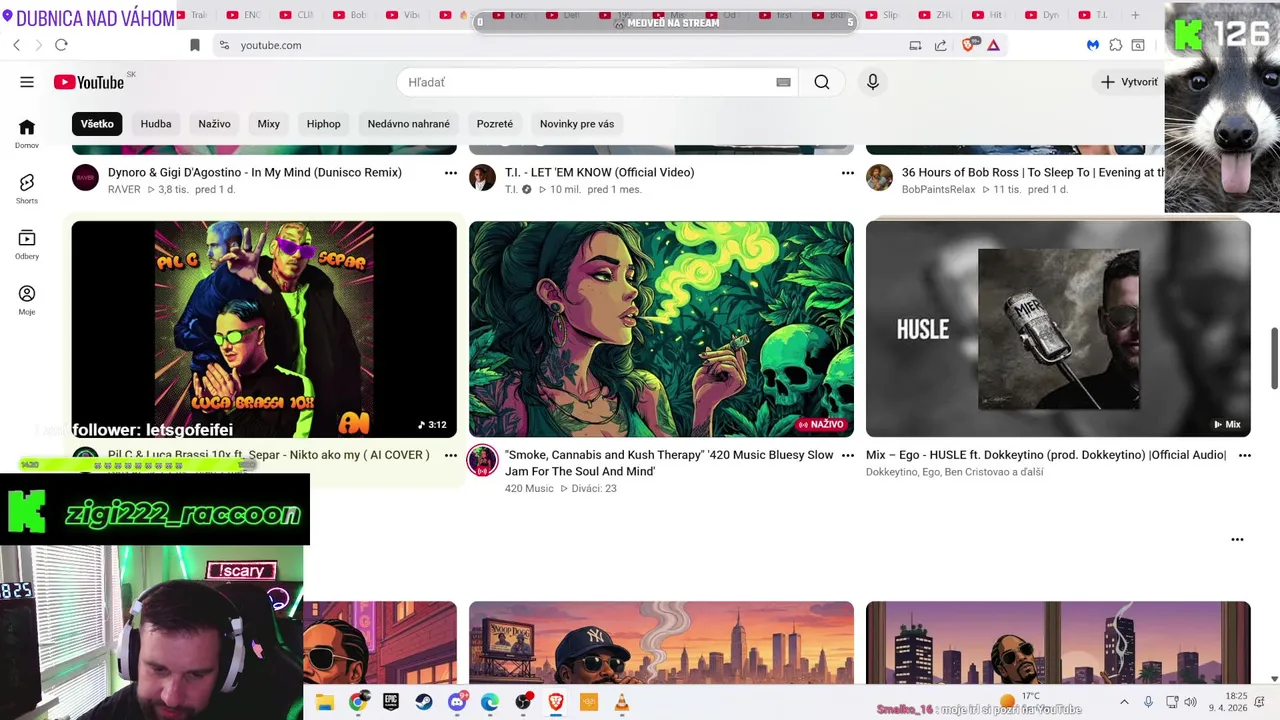1280x720 pixels.
Task: Click the YouTube logo
Action: tap(89, 82)
